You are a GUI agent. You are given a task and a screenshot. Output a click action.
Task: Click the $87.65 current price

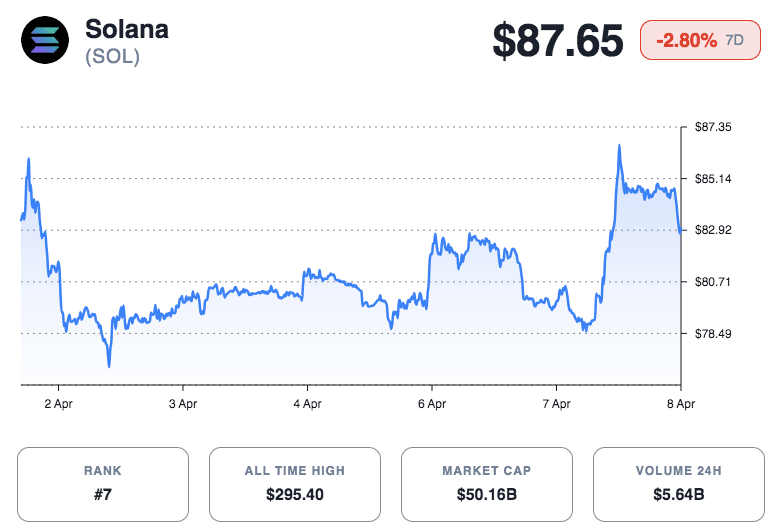[x=558, y=41]
